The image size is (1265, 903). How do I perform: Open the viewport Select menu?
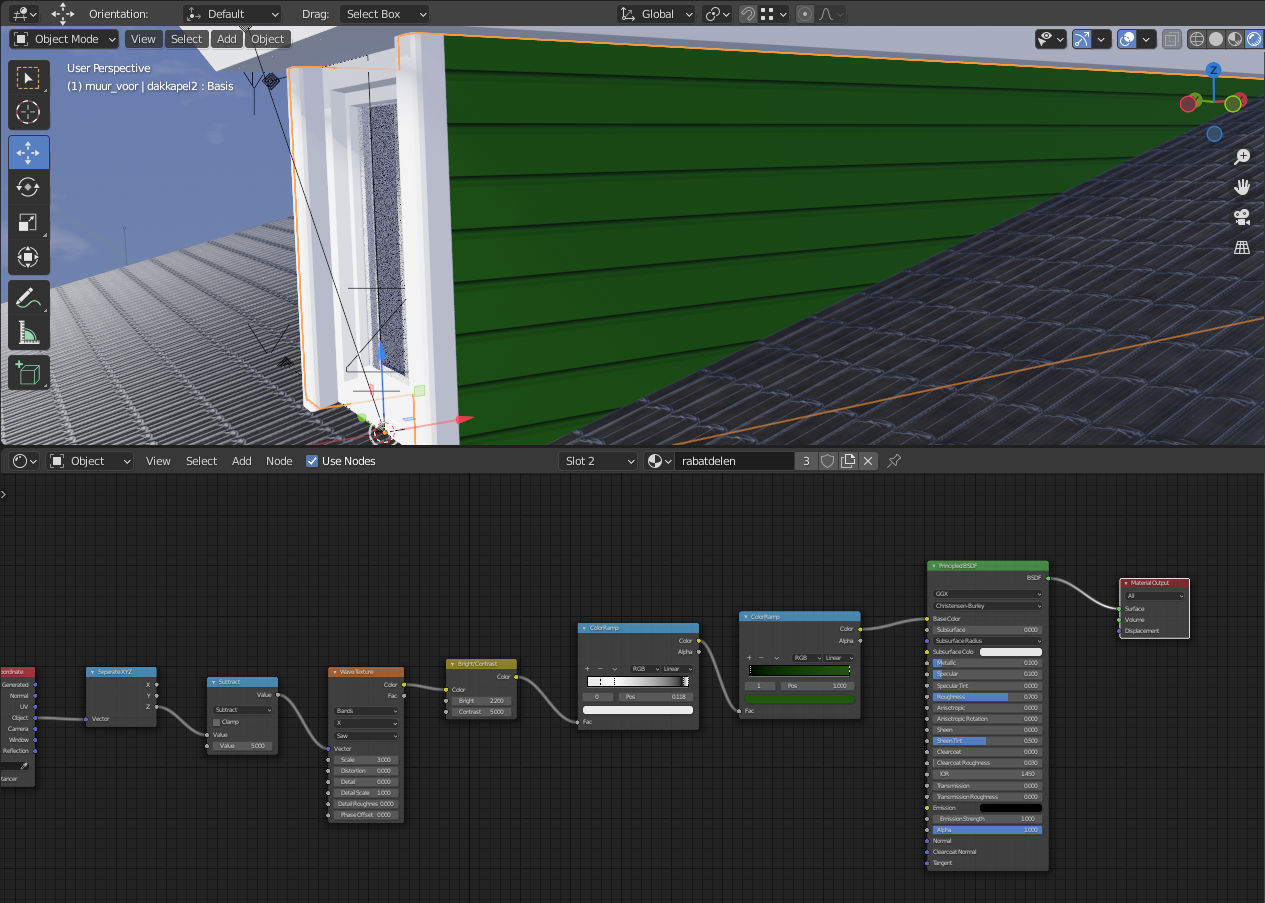point(186,39)
